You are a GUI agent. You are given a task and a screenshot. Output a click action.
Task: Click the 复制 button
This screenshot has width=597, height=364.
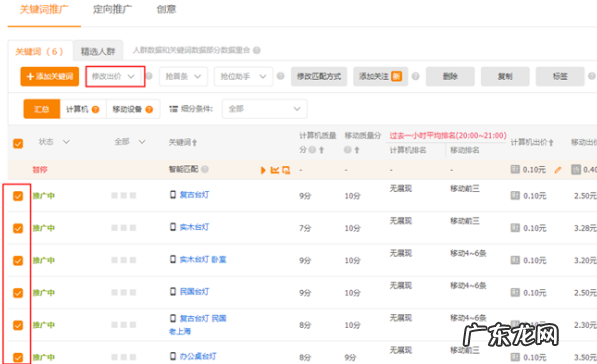click(x=505, y=77)
